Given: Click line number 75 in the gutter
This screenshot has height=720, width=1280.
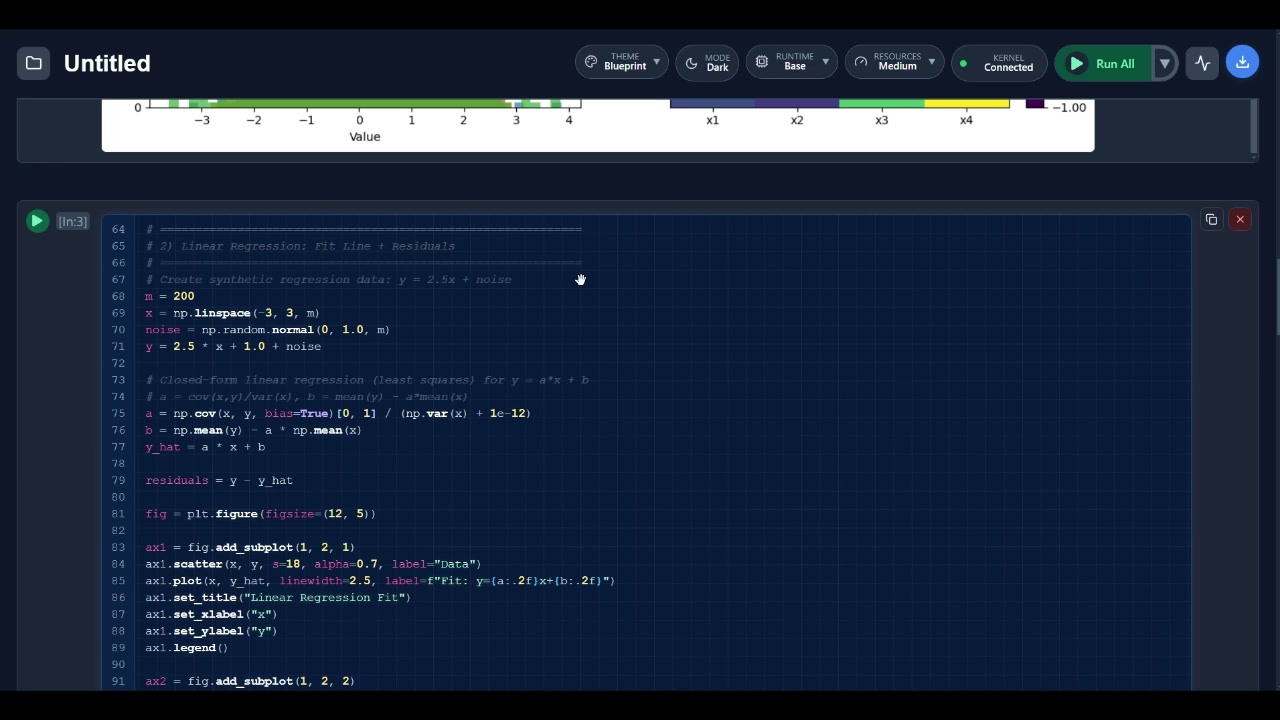Looking at the screenshot, I should pyautogui.click(x=118, y=414).
